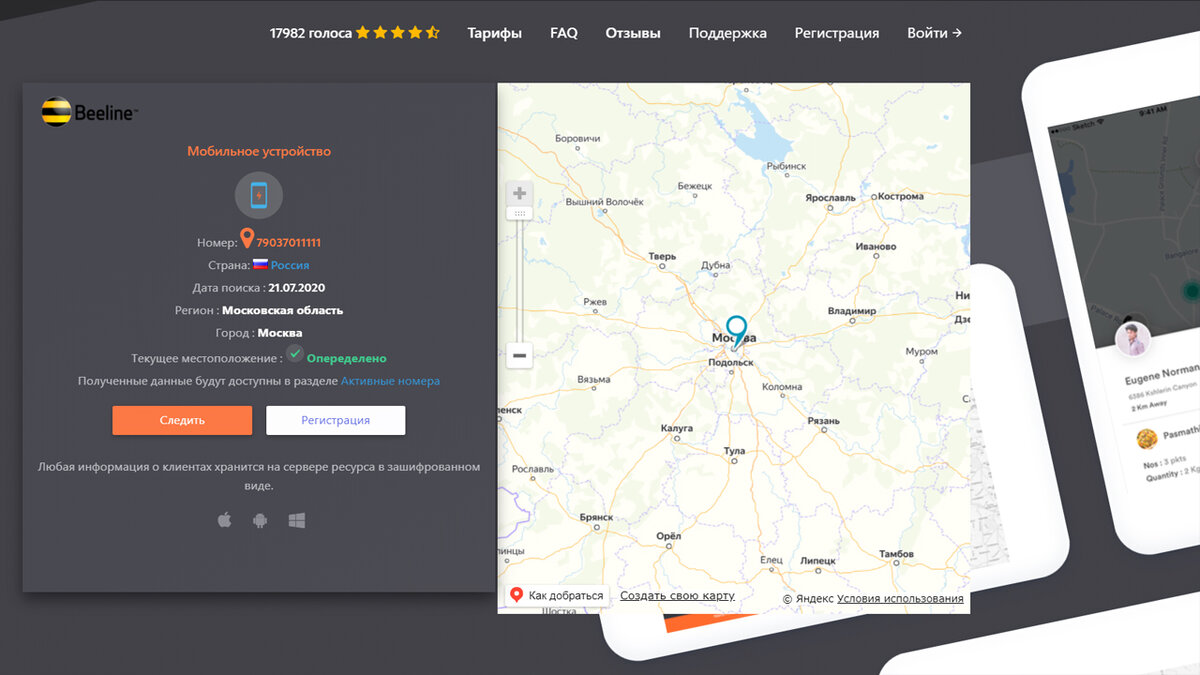Click the white Регистрация button
The height and width of the screenshot is (675, 1200).
tap(336, 420)
